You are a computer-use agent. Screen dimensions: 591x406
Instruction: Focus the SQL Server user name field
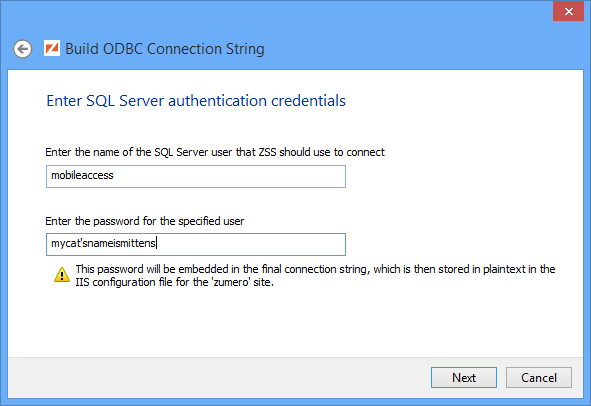pyautogui.click(x=196, y=176)
